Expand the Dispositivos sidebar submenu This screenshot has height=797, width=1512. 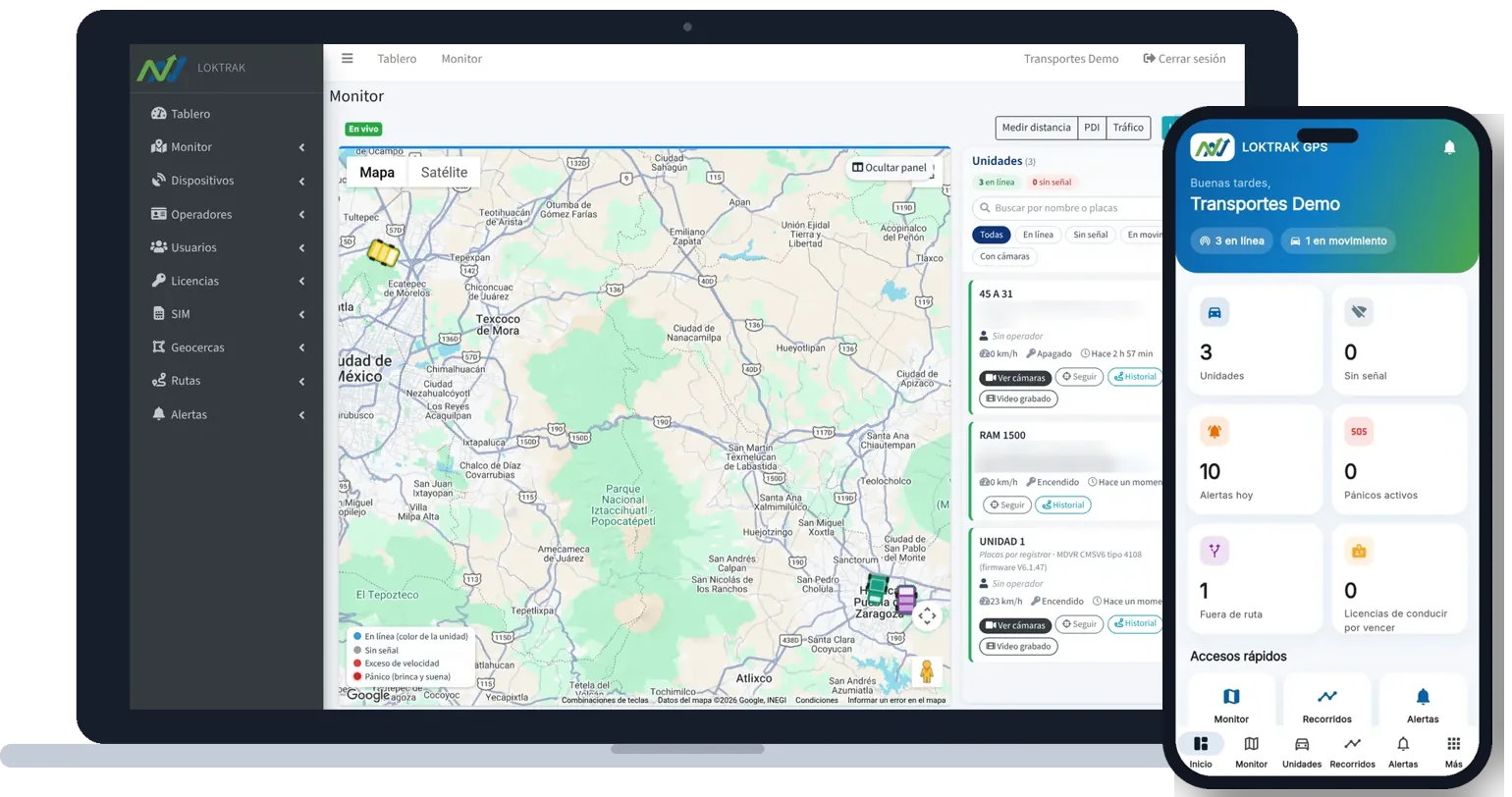click(226, 181)
